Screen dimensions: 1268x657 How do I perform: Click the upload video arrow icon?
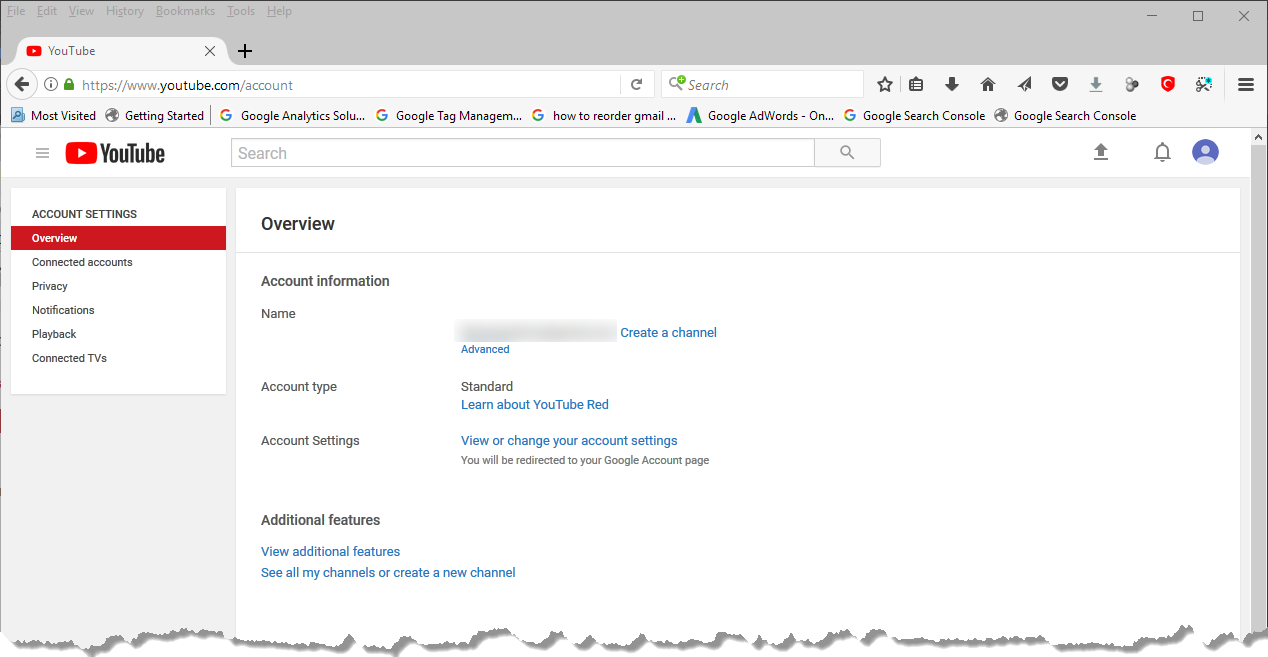(1101, 152)
